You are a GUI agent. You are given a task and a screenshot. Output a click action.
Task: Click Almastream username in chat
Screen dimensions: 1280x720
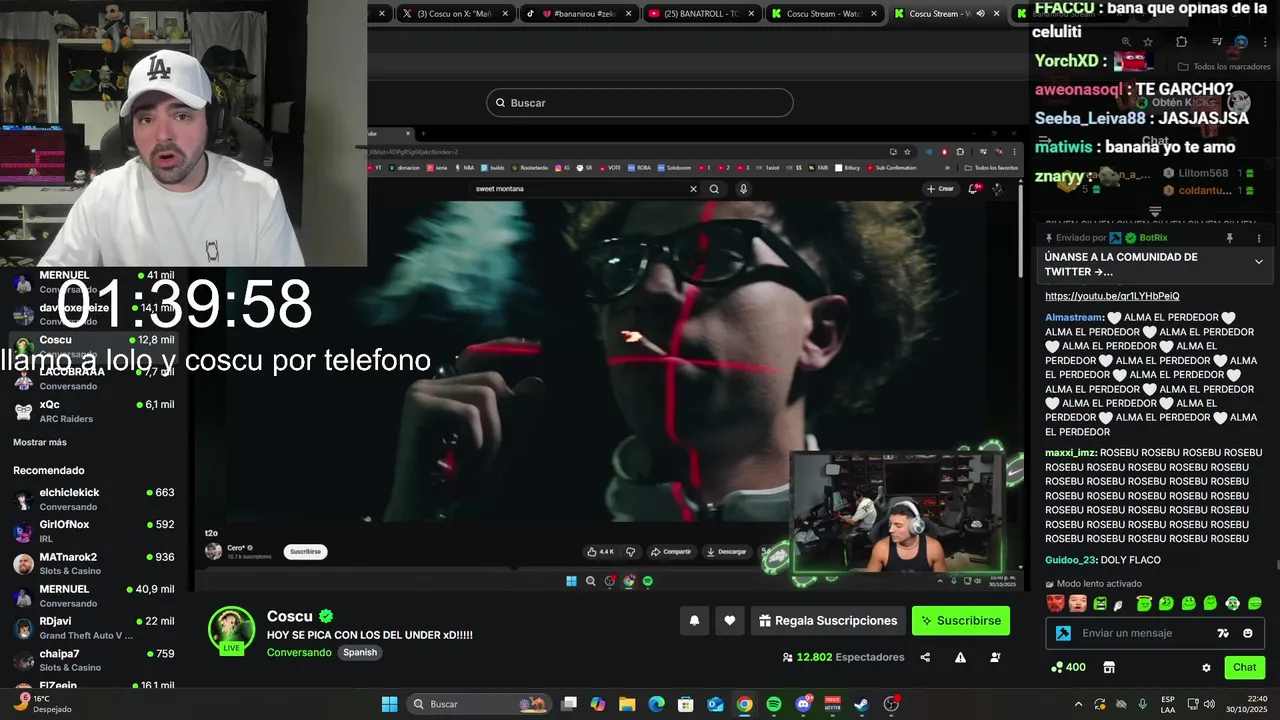pyautogui.click(x=1073, y=317)
